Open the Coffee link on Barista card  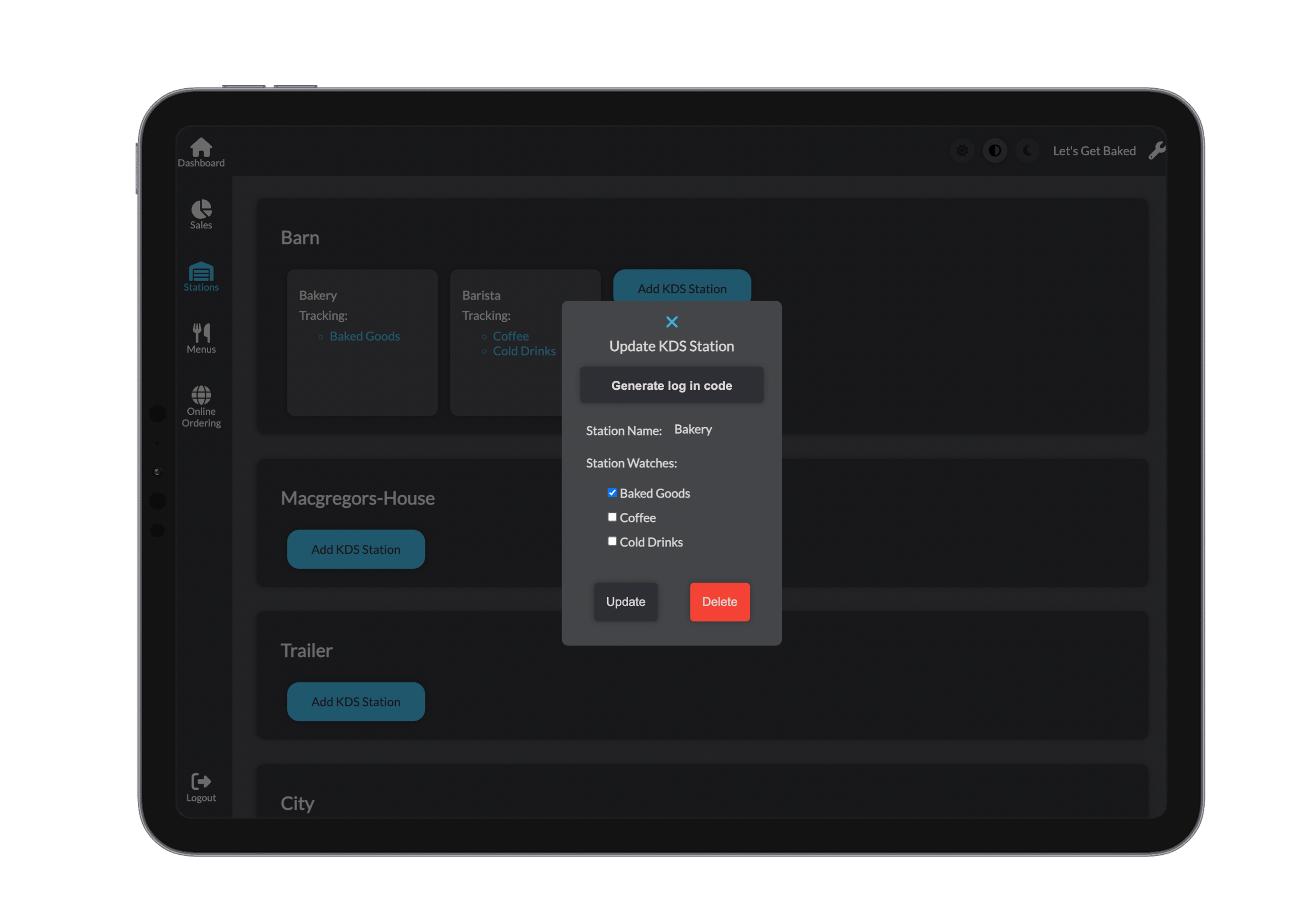511,336
